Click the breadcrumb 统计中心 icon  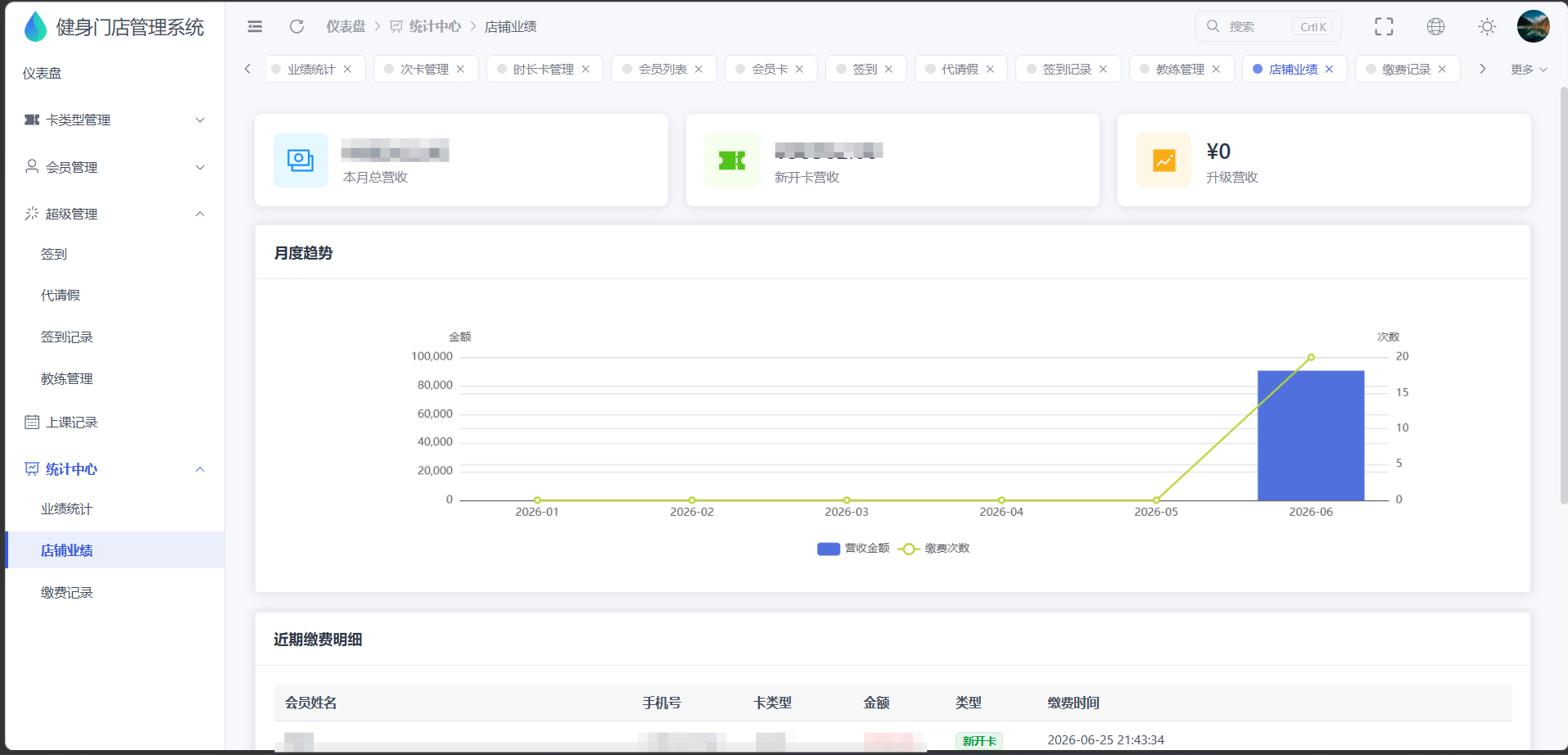396,27
